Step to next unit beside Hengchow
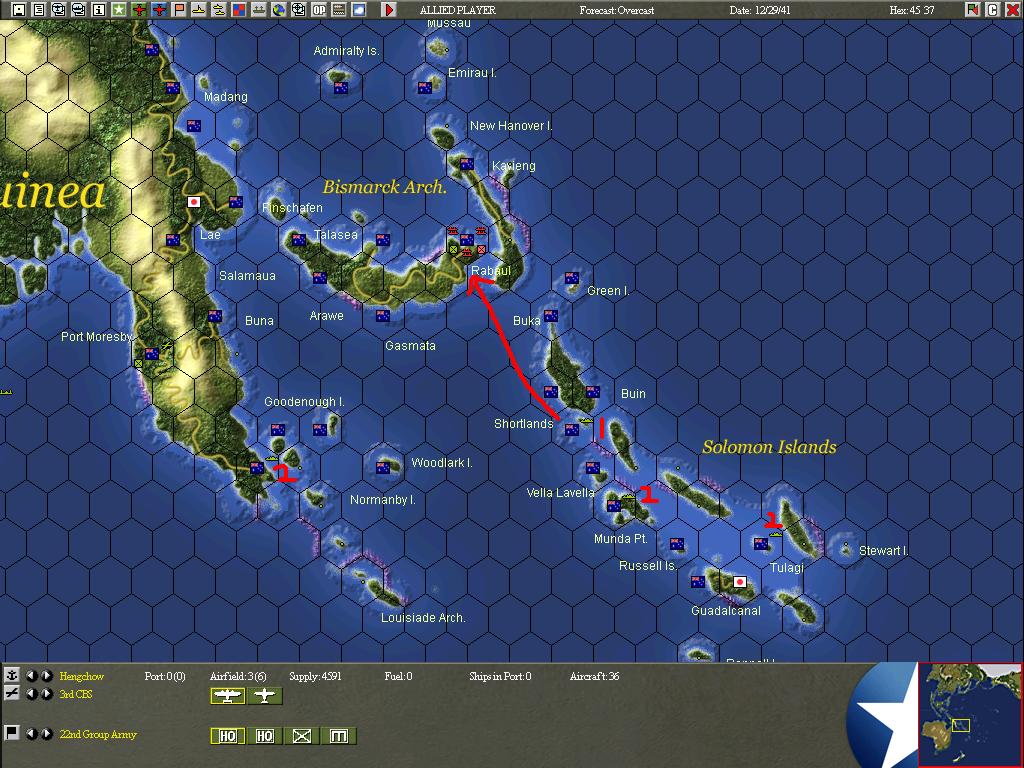The width and height of the screenshot is (1024, 768). click(46, 675)
